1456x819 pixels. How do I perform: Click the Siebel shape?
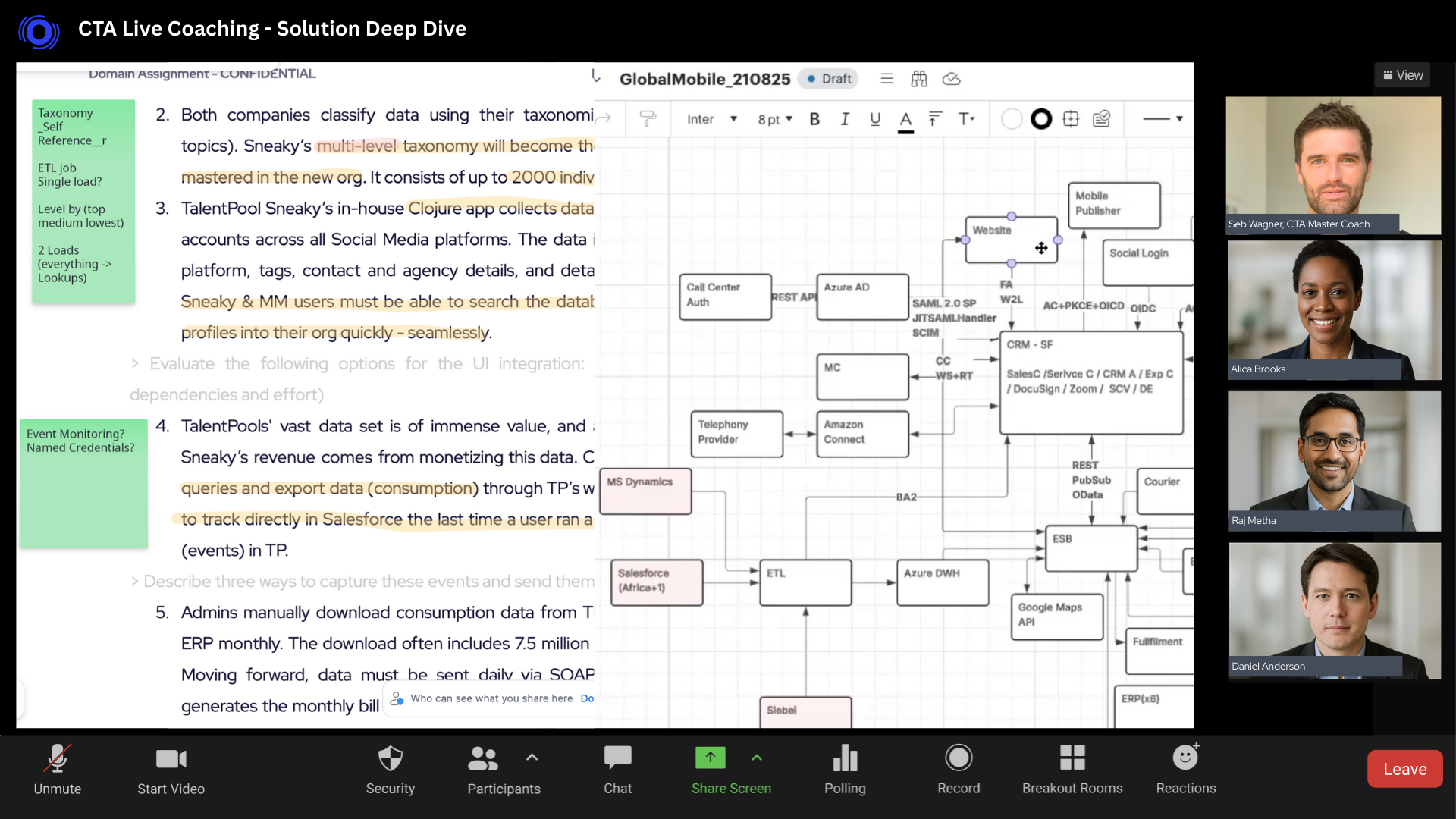click(805, 712)
